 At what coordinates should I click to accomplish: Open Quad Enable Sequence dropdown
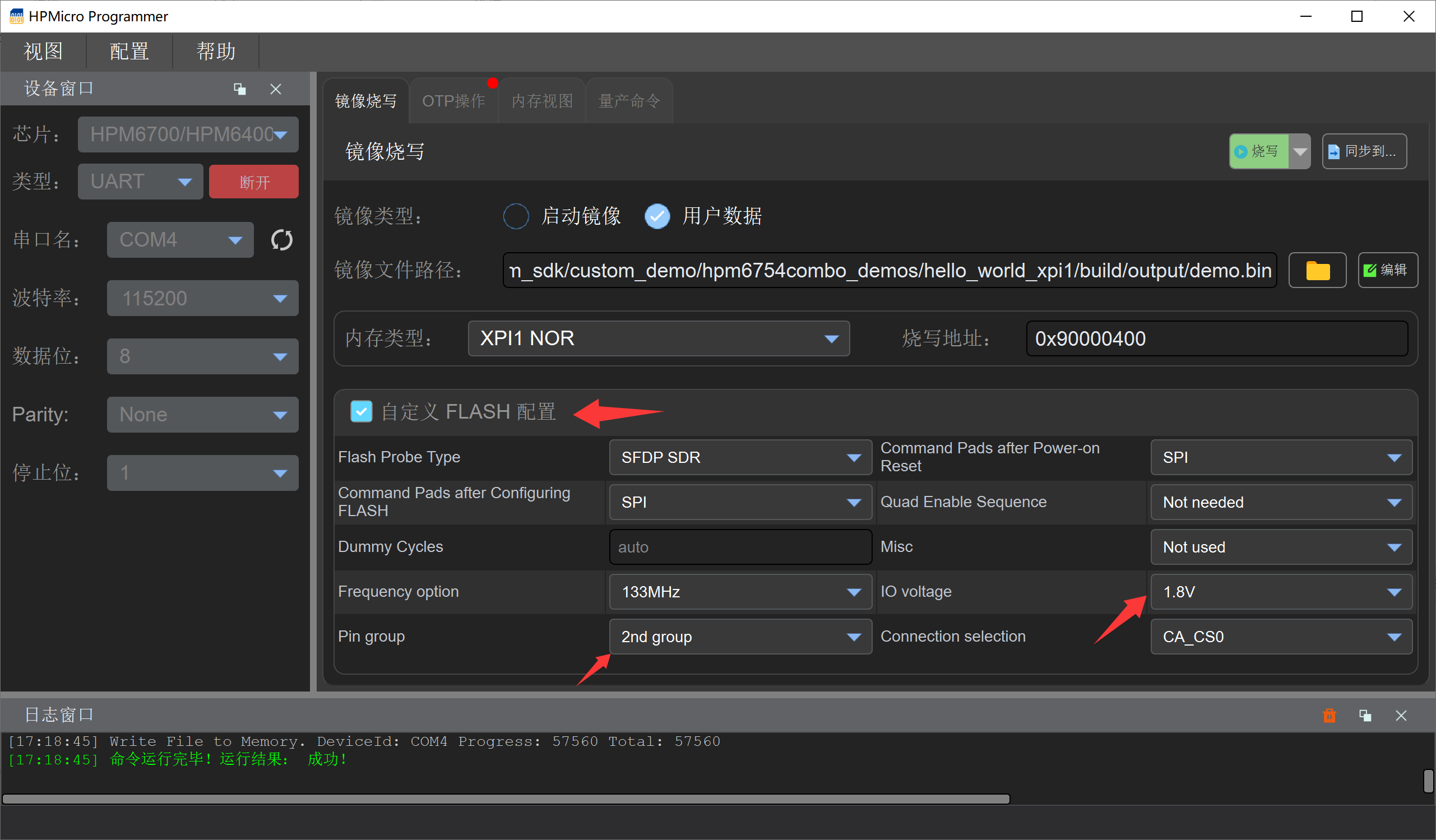pos(1281,502)
